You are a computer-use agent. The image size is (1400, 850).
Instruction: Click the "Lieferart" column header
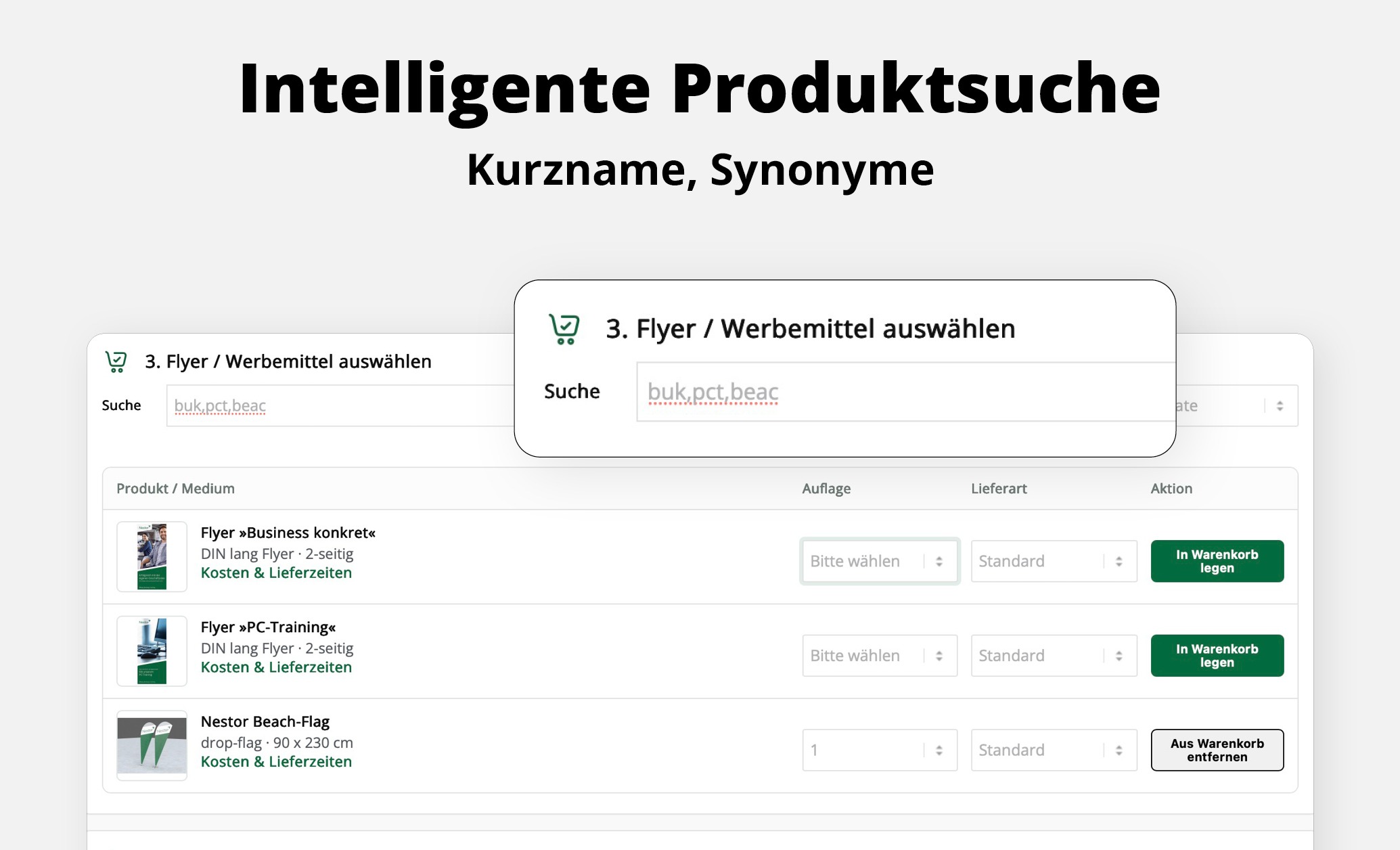[999, 489]
